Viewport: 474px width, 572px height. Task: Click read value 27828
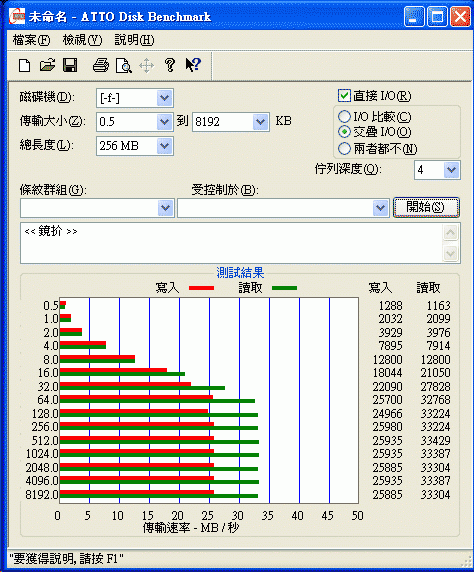point(436,386)
